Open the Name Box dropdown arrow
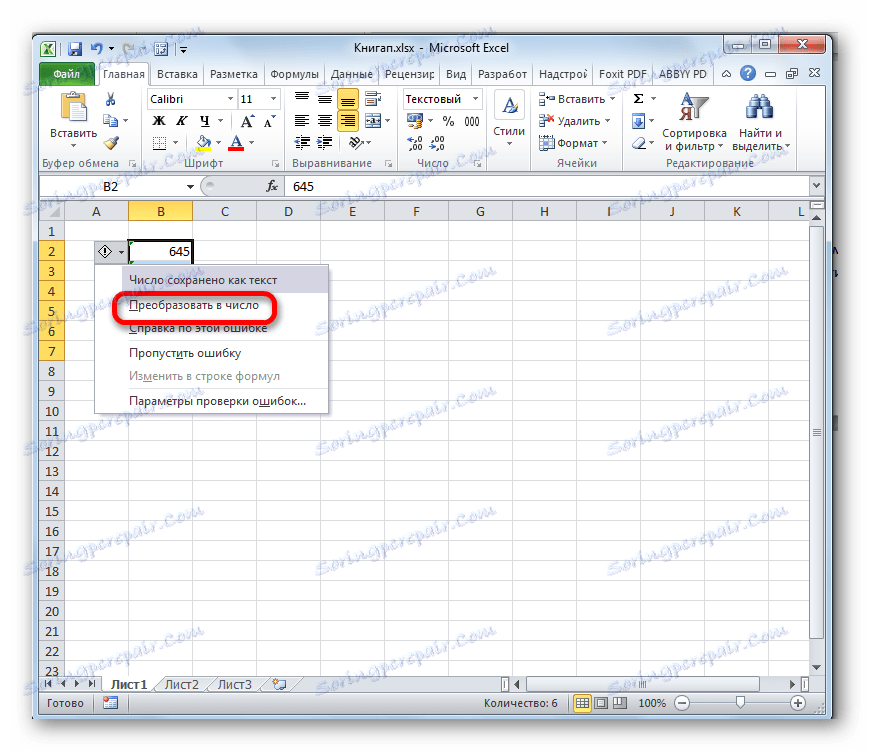Screen dimensions: 870x751 [x=190, y=186]
